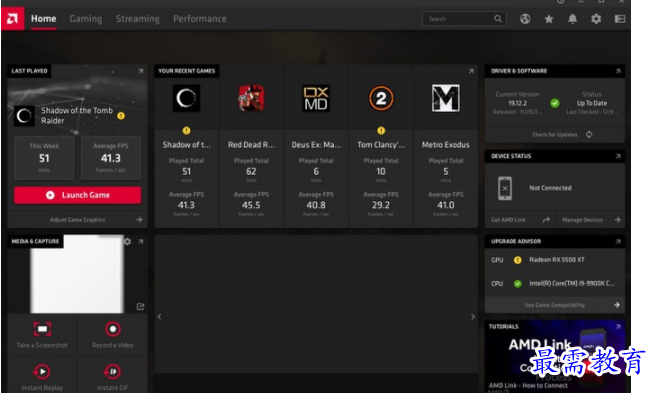This screenshot has width=654, height=393.
Task: Open Adjust Game Graphics link
Action: [x=78, y=219]
